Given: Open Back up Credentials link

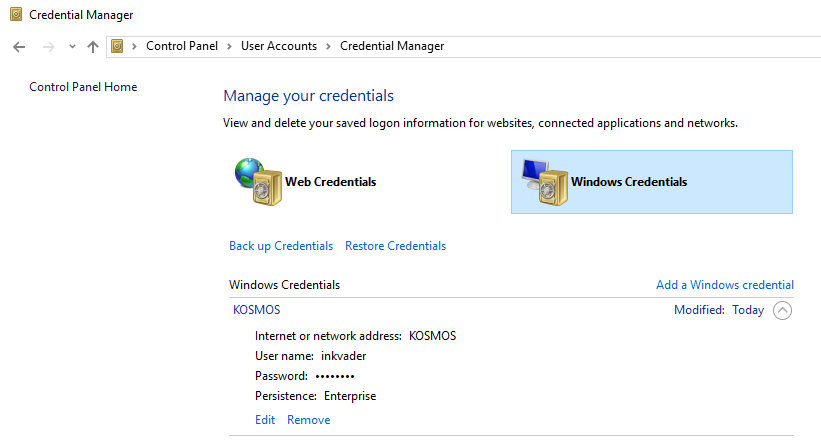Looking at the screenshot, I should 281,246.
